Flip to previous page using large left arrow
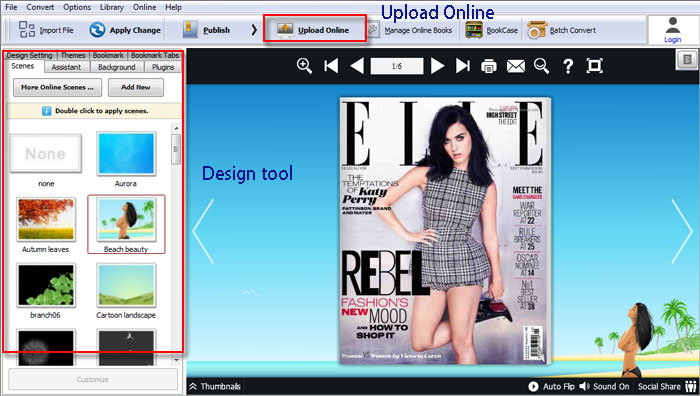The image size is (700, 396). point(203,231)
